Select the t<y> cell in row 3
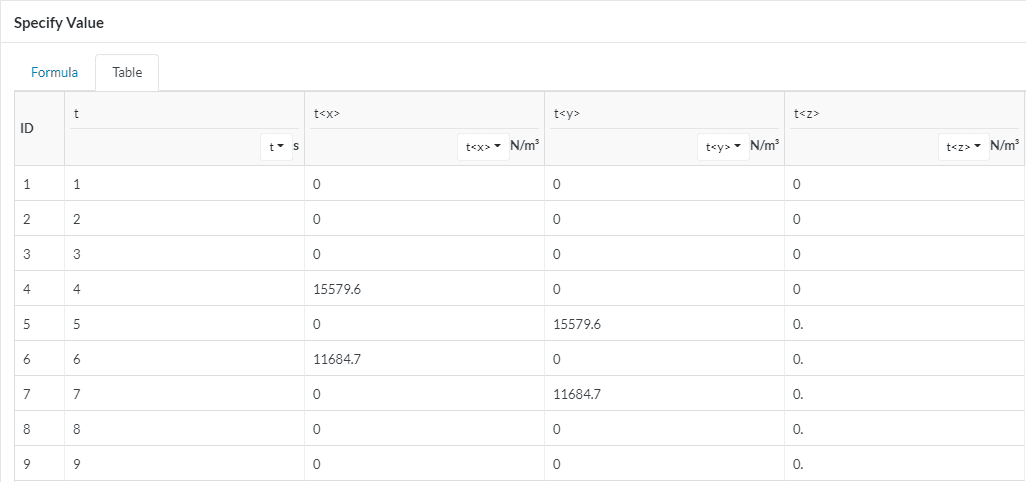 point(665,254)
